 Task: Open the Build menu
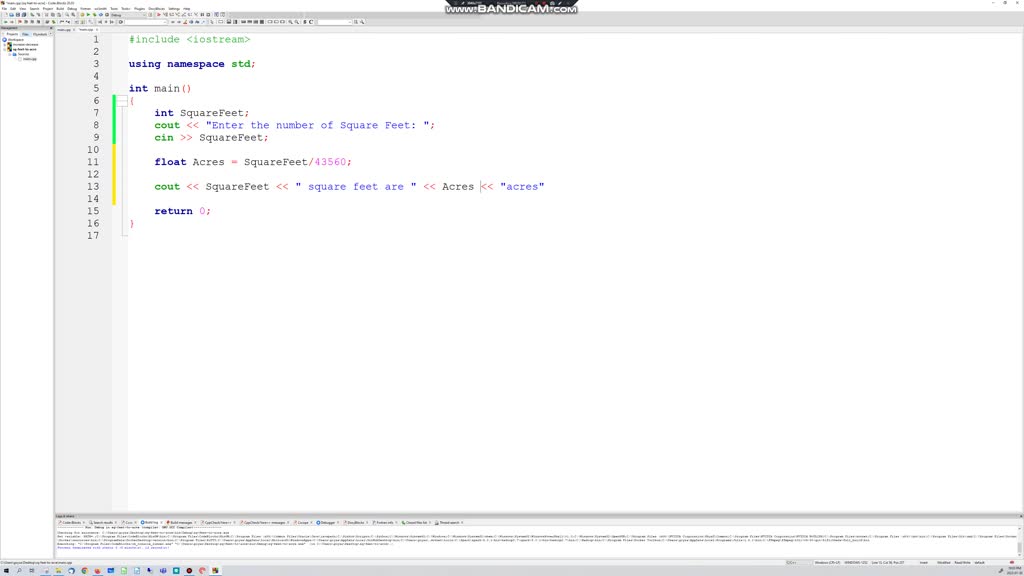(60, 8)
